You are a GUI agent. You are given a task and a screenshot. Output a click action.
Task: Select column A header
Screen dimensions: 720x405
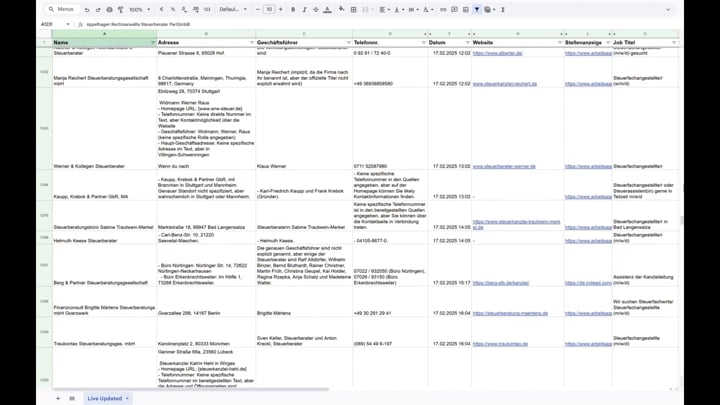tap(104, 34)
